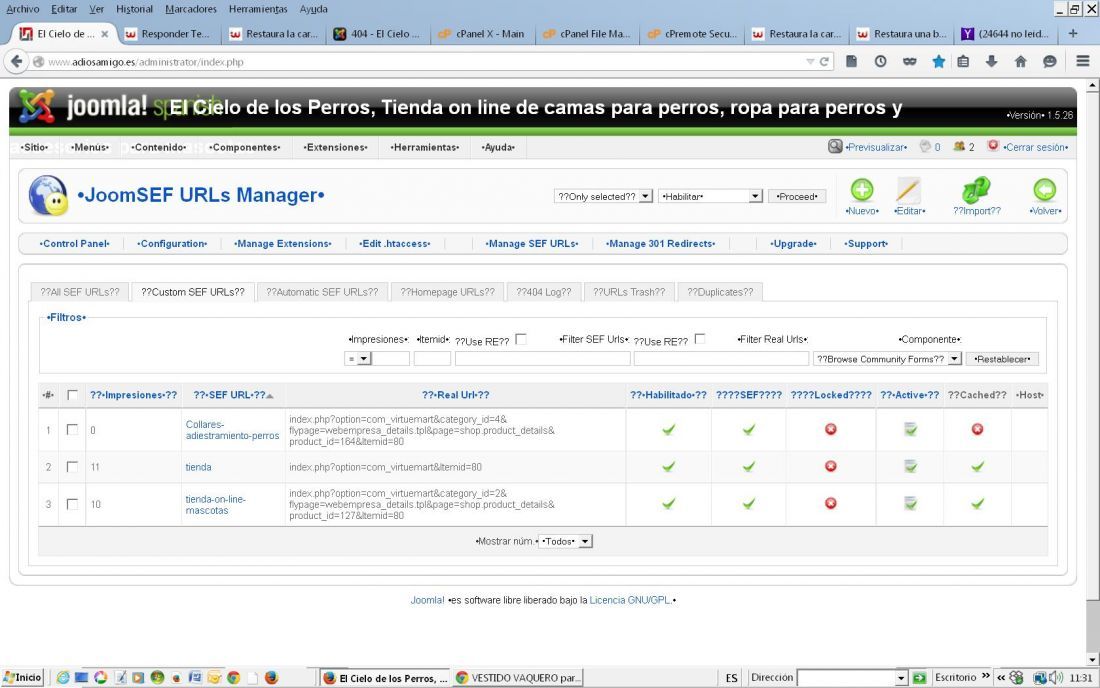
Task: Open the Edit .htaccess link
Action: tap(395, 243)
